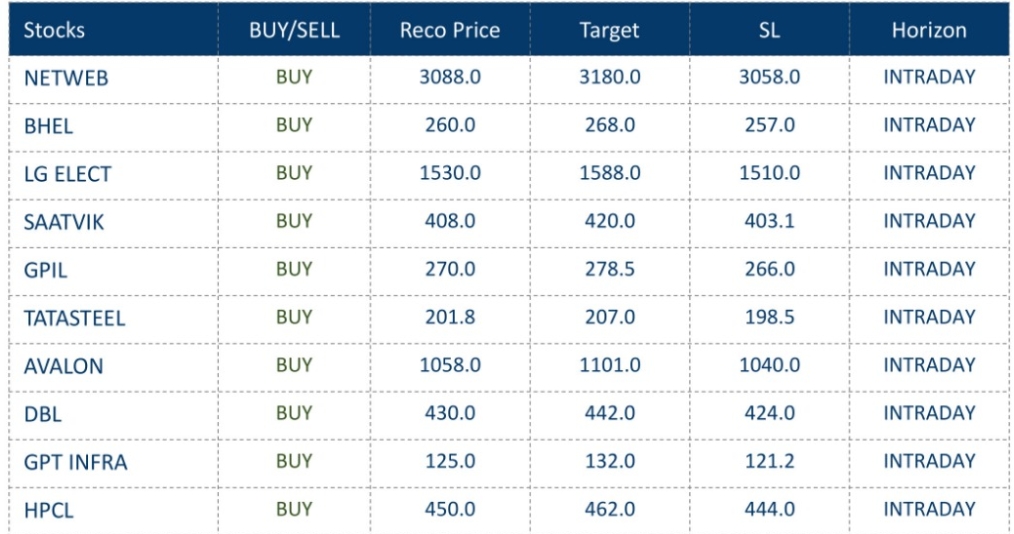The height and width of the screenshot is (534, 1014).
Task: Click the BUY label for AVALON
Action: [x=294, y=365]
